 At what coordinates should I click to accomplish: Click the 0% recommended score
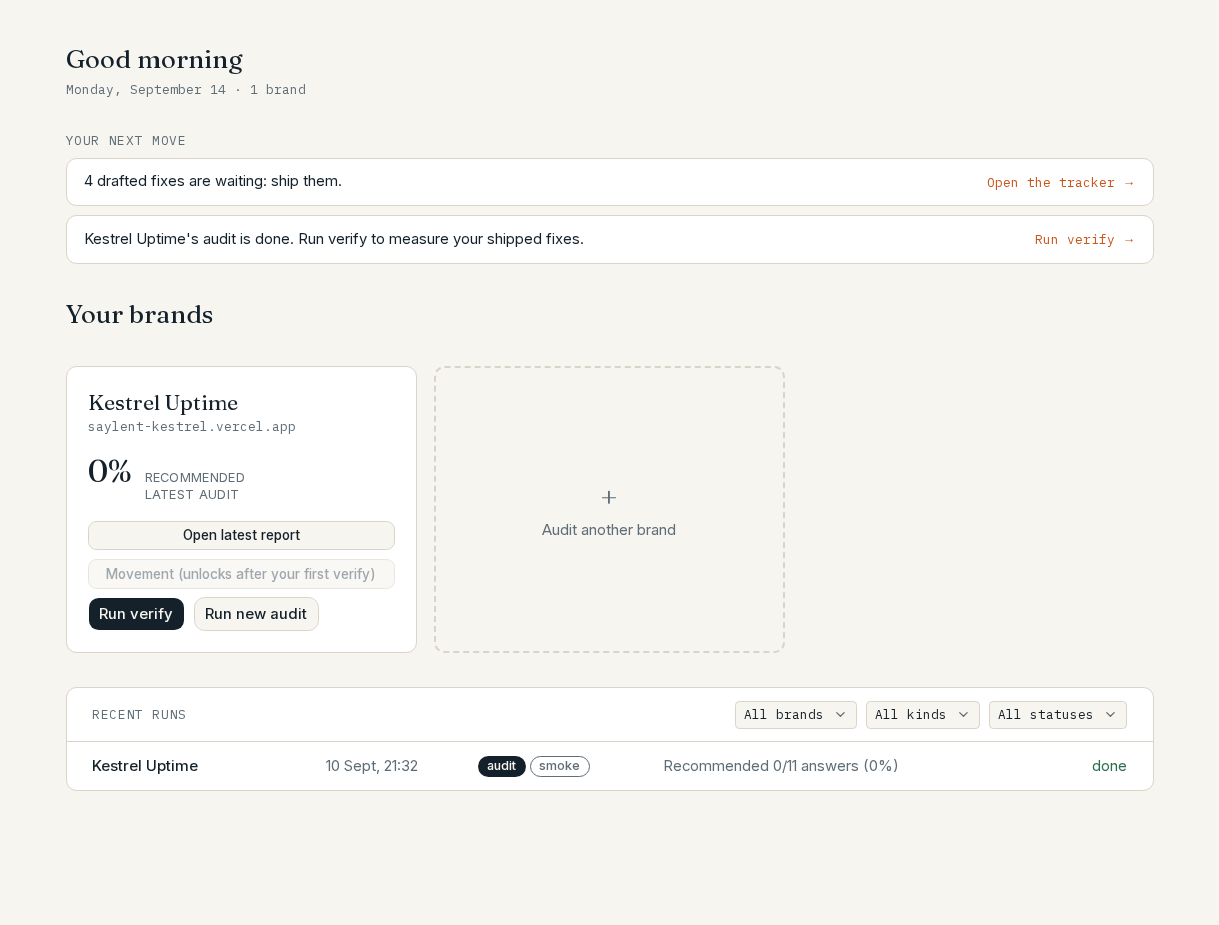click(x=110, y=471)
